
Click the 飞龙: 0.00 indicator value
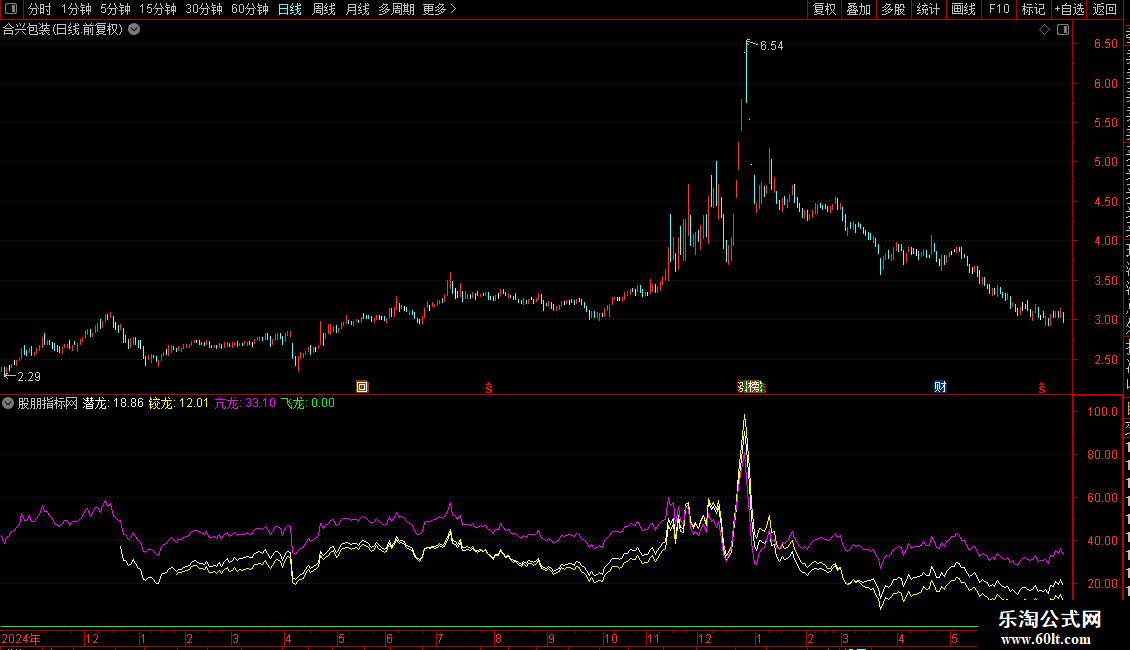308,404
